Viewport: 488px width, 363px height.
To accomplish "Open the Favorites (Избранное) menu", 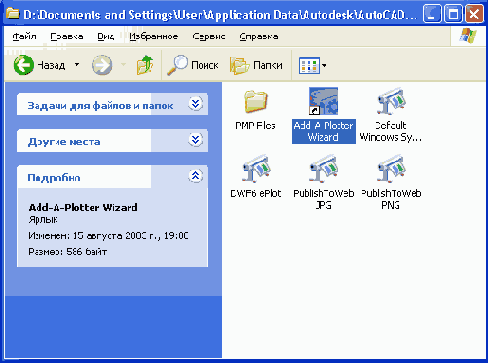I will 154,36.
